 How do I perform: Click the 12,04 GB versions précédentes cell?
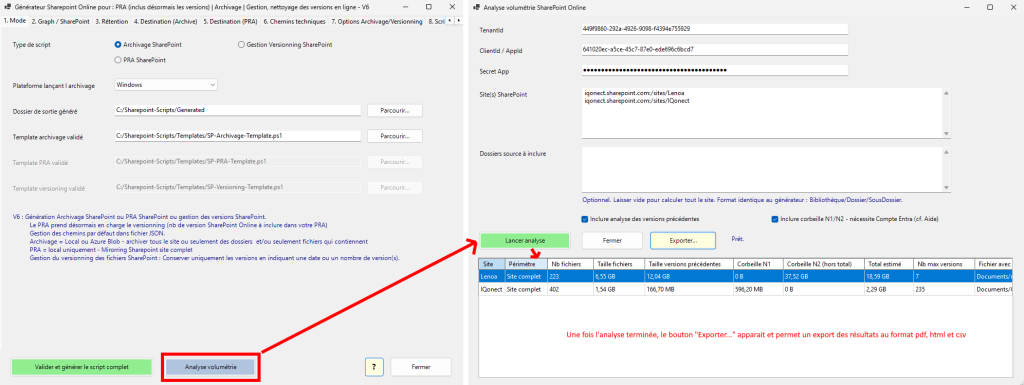click(688, 277)
